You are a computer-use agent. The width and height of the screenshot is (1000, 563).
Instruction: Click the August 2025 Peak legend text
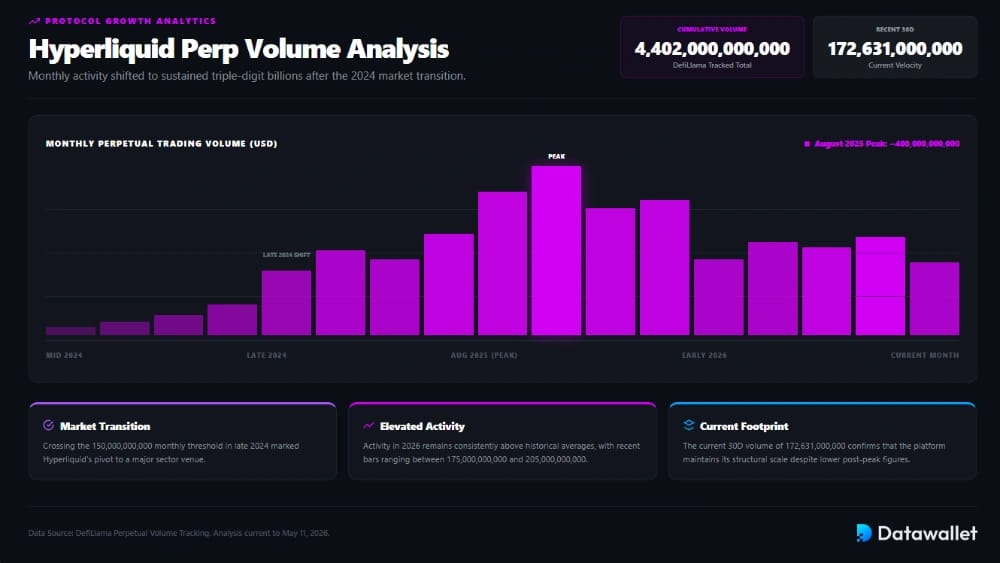886,144
